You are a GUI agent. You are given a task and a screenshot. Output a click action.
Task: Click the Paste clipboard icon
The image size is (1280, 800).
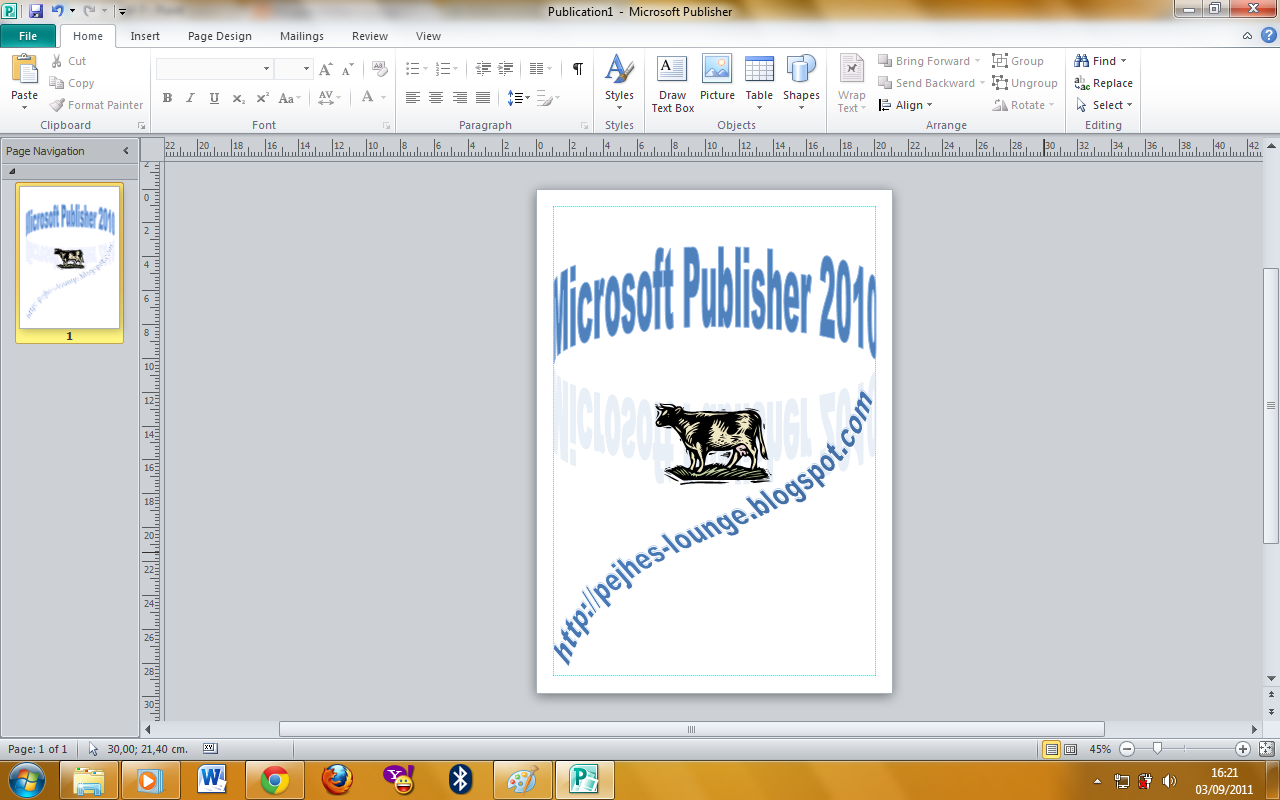(x=24, y=70)
